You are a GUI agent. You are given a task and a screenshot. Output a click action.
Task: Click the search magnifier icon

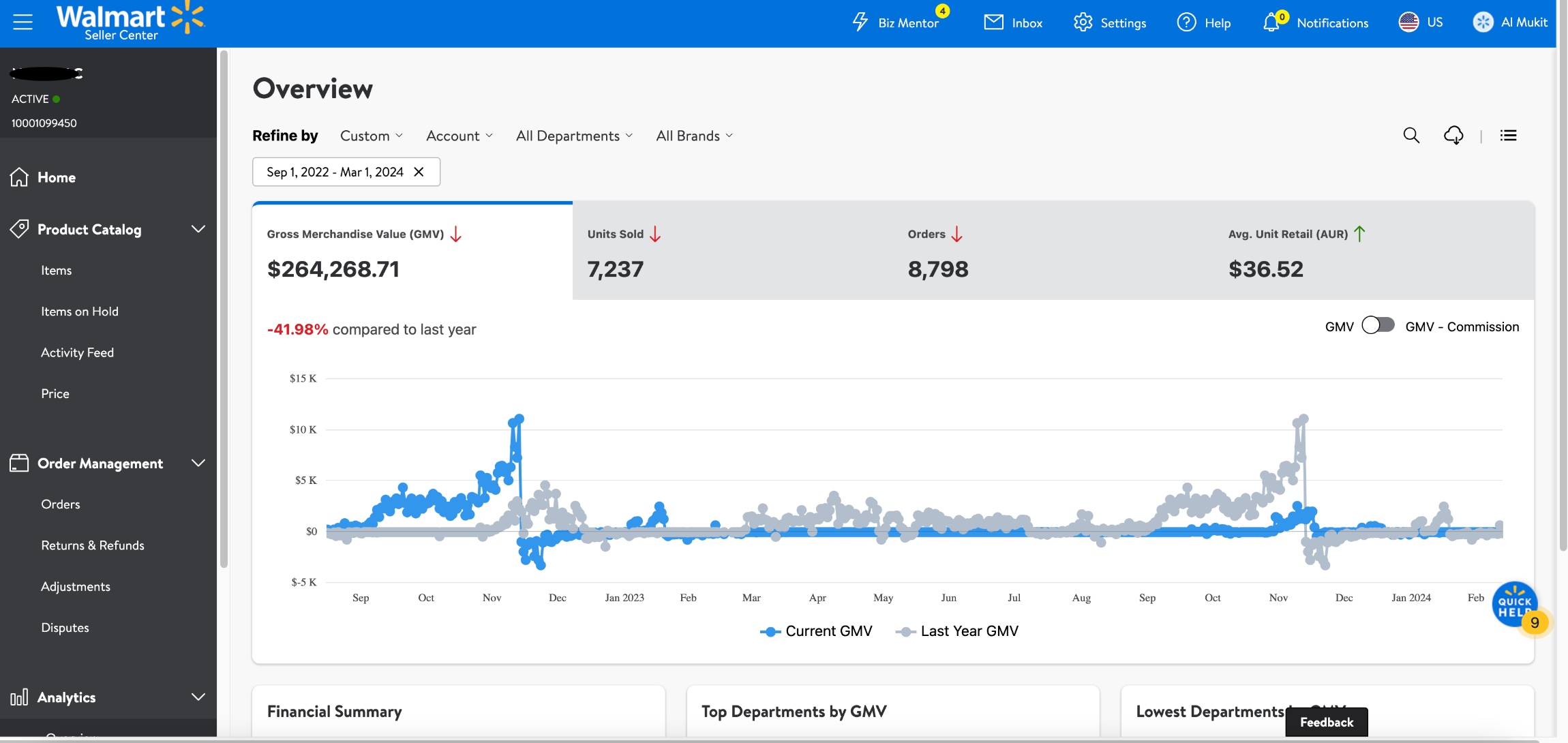tap(1411, 136)
